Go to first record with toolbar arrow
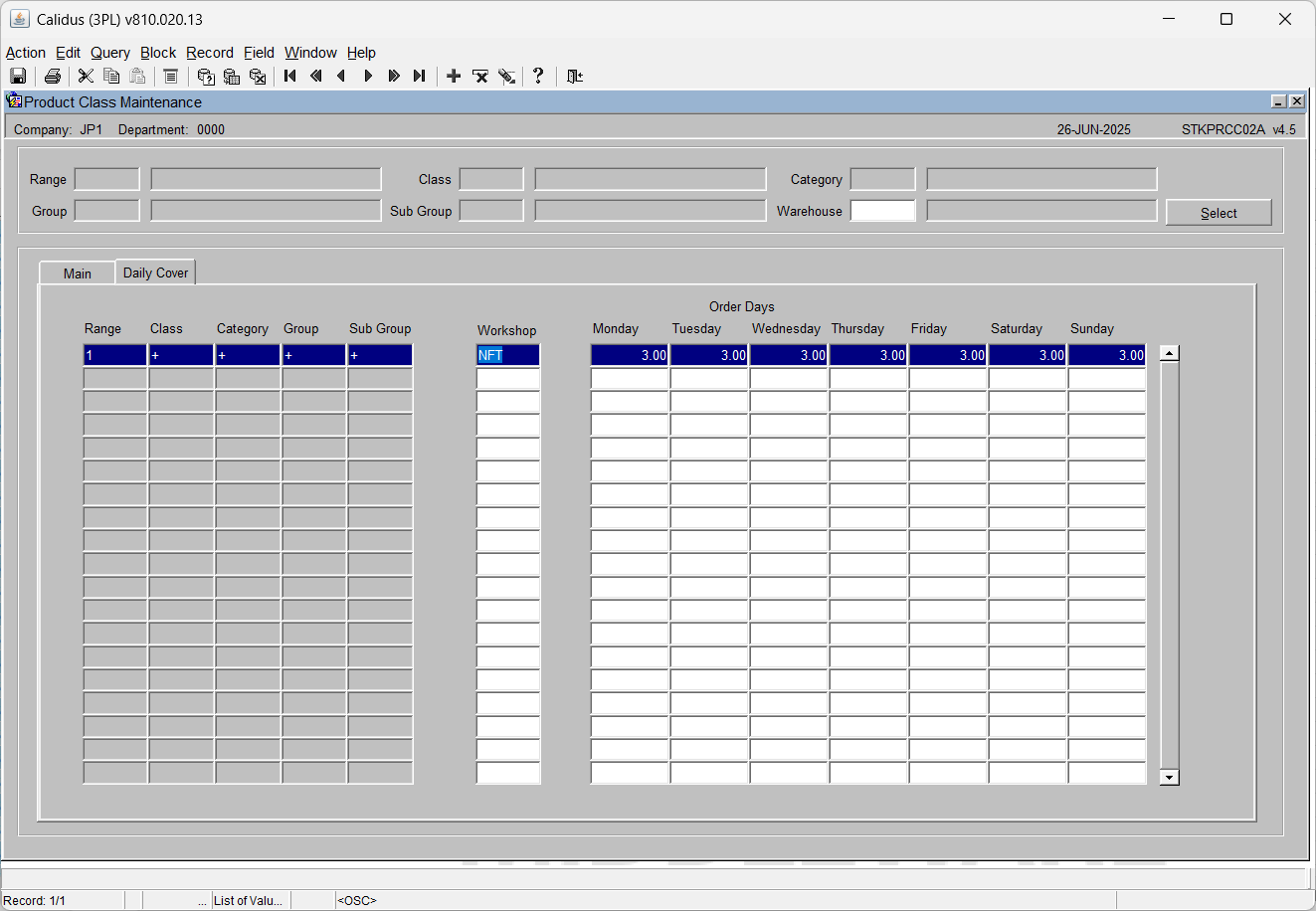The width and height of the screenshot is (1316, 911). point(290,76)
